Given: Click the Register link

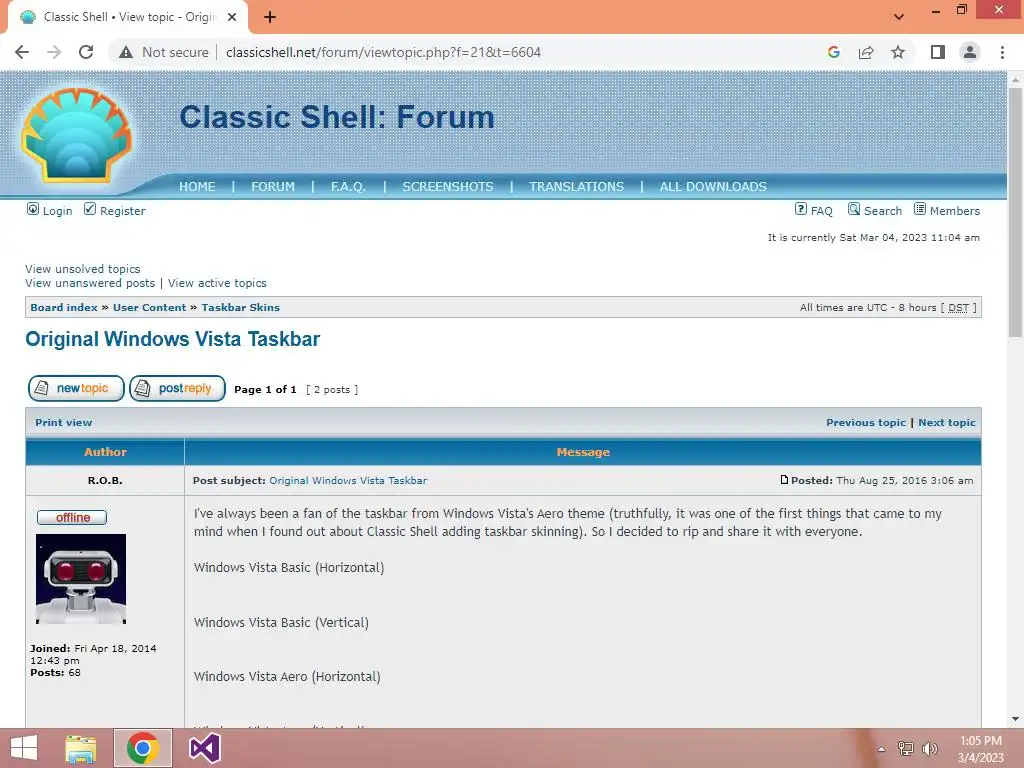Looking at the screenshot, I should 122,211.
